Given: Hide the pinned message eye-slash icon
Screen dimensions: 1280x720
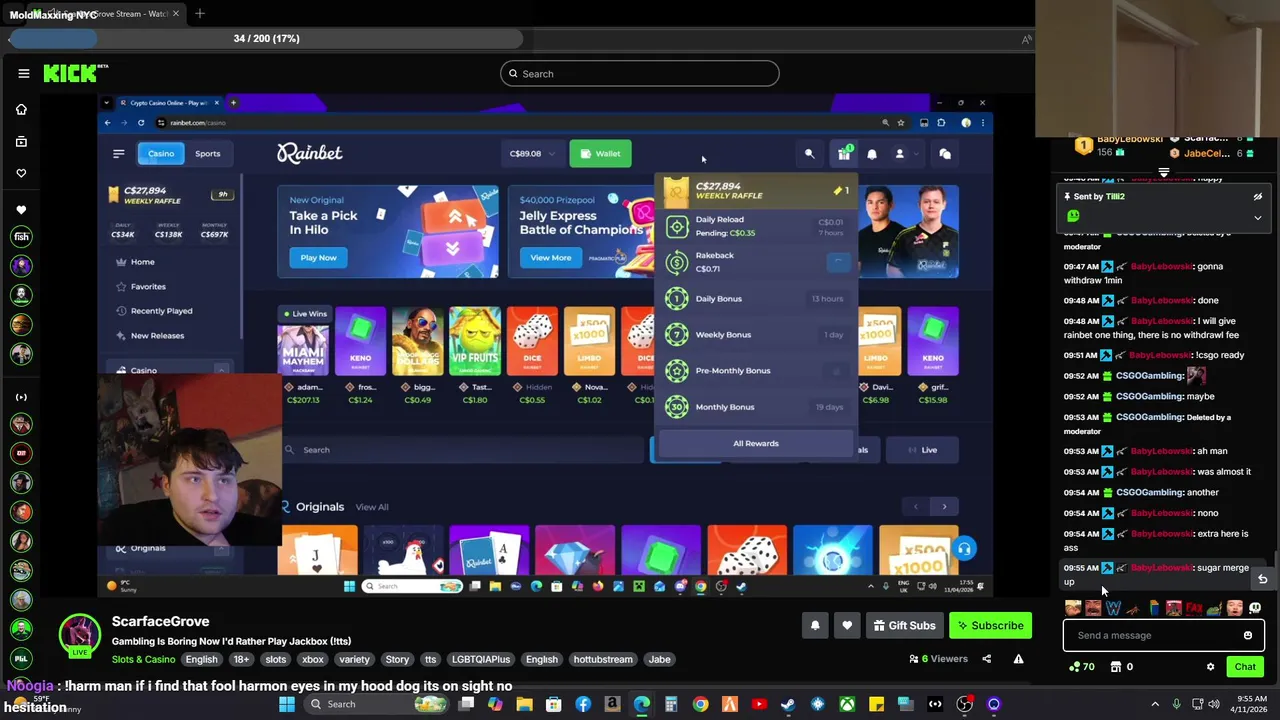Looking at the screenshot, I should 1258,197.
